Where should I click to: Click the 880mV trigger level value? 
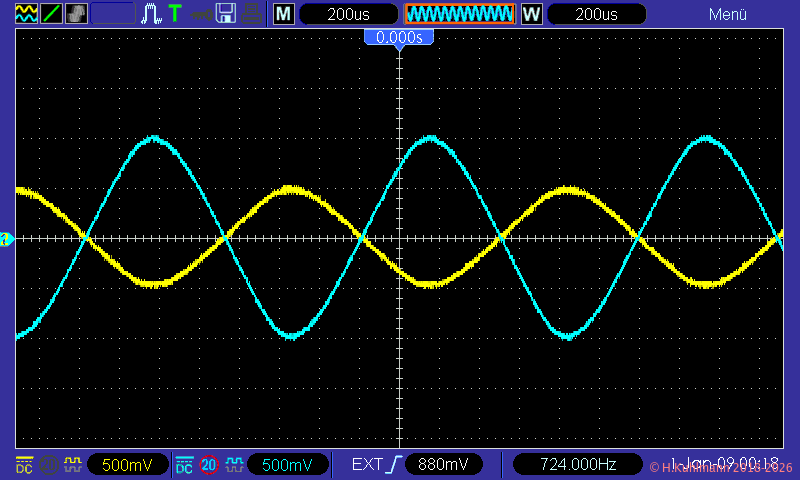[443, 465]
